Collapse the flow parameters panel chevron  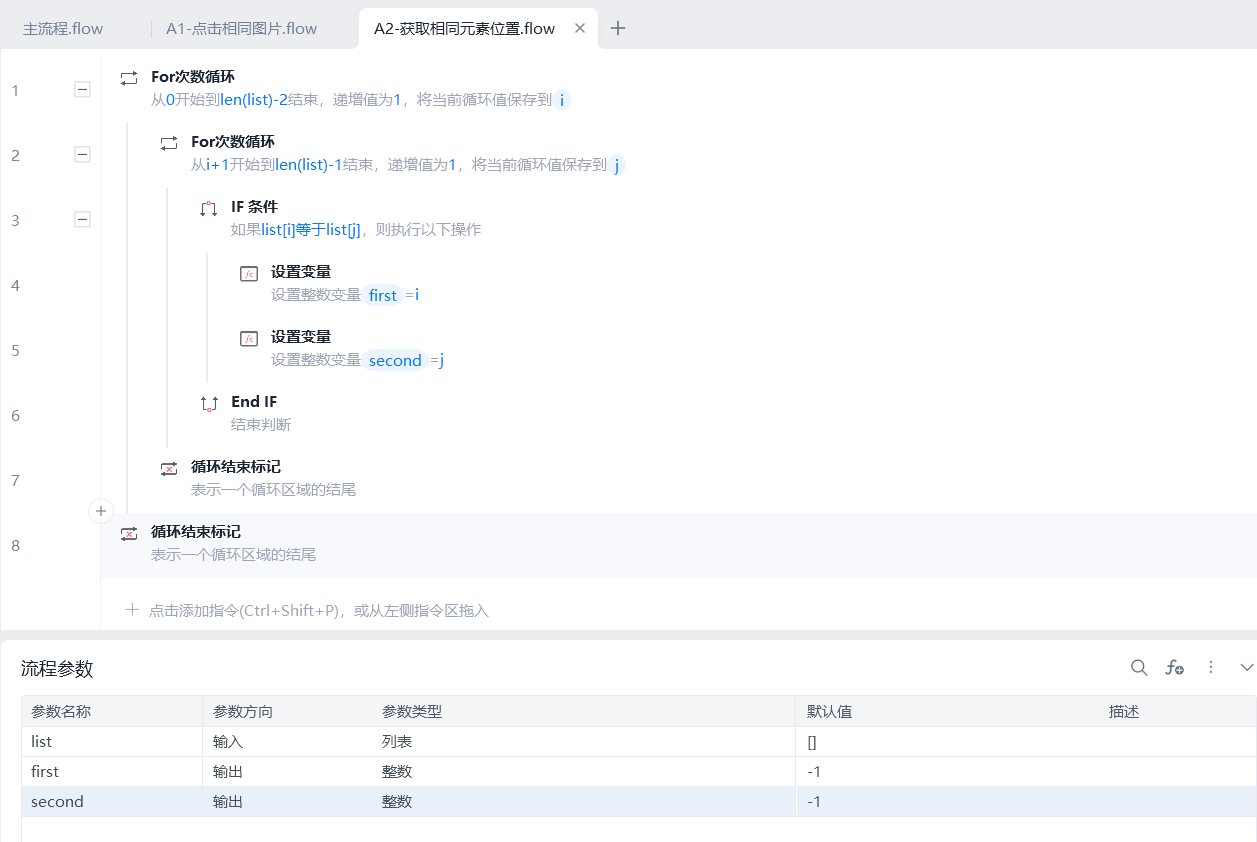1246,667
